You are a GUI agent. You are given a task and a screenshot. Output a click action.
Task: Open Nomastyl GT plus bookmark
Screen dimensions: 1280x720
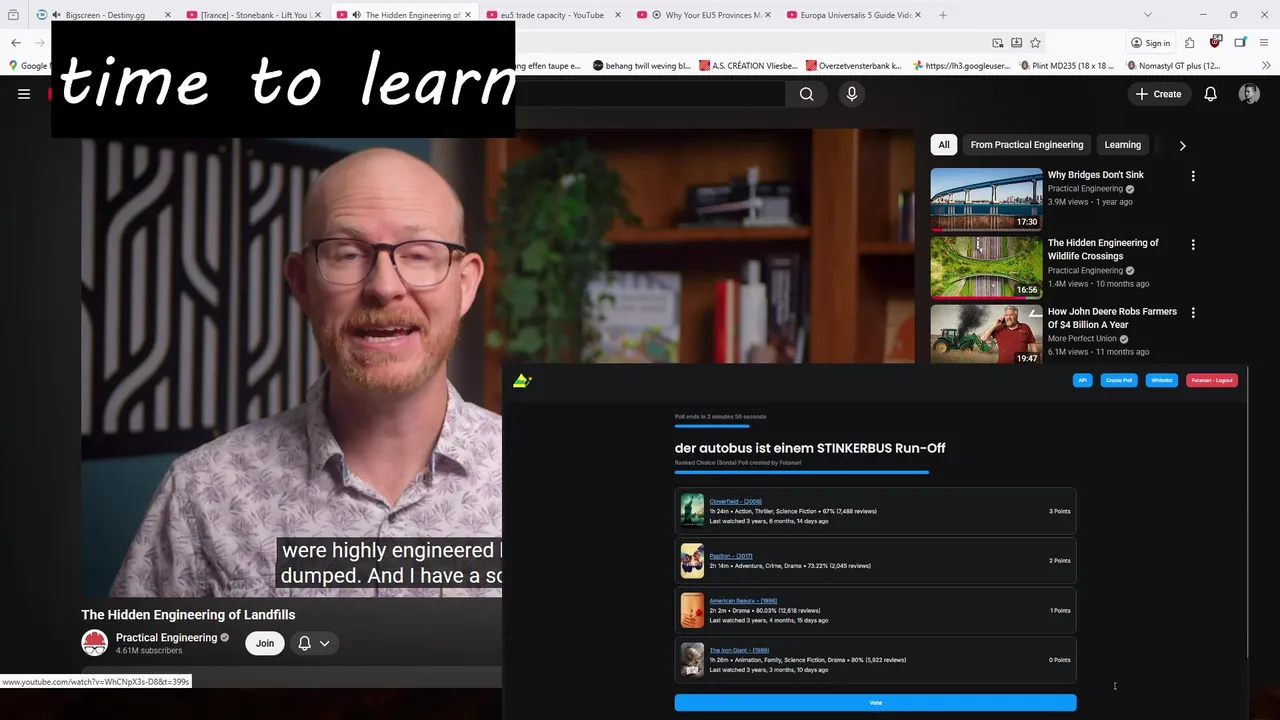1174,66
